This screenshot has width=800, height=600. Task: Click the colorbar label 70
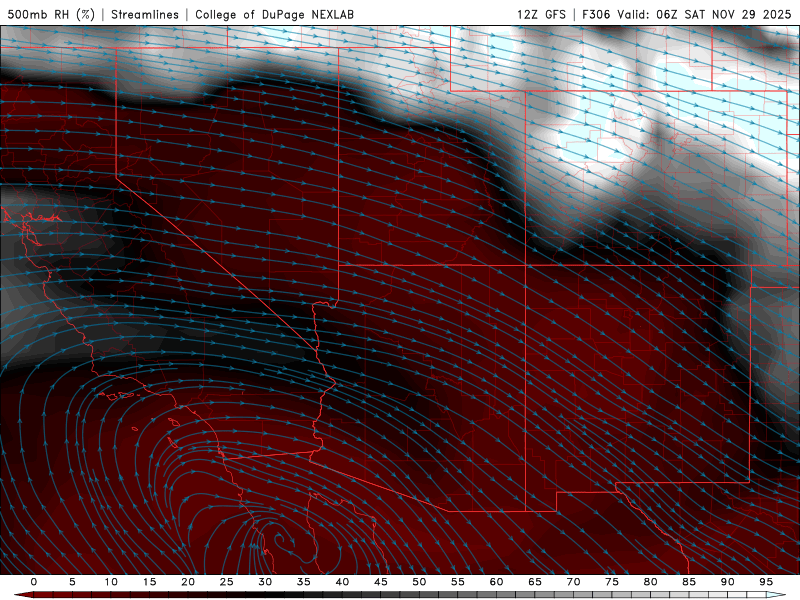click(x=573, y=582)
